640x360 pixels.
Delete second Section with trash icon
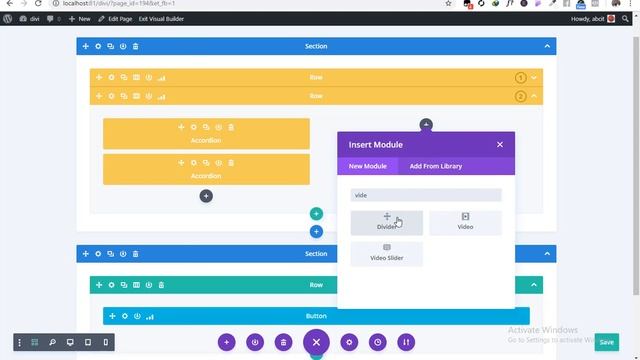tap(136, 254)
